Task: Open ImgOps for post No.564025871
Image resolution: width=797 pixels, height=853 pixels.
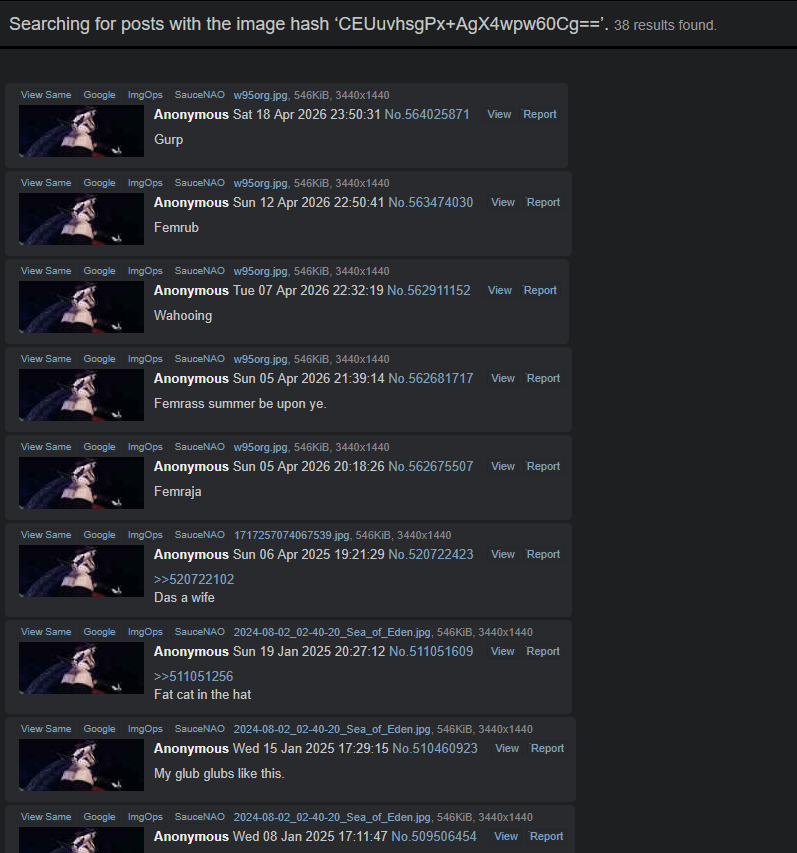Action: 145,95
